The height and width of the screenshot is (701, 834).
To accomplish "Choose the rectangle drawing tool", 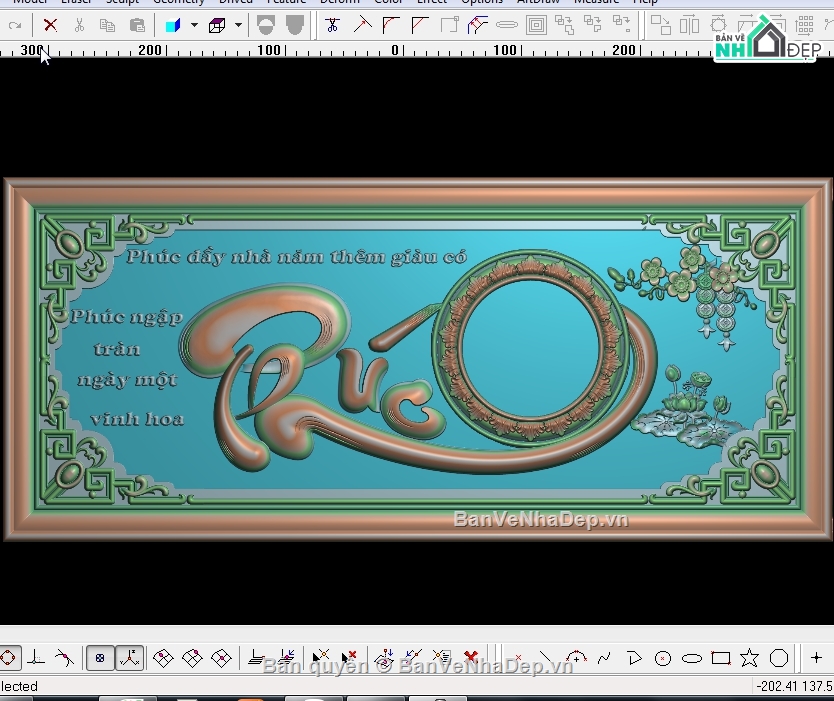I will tap(721, 658).
